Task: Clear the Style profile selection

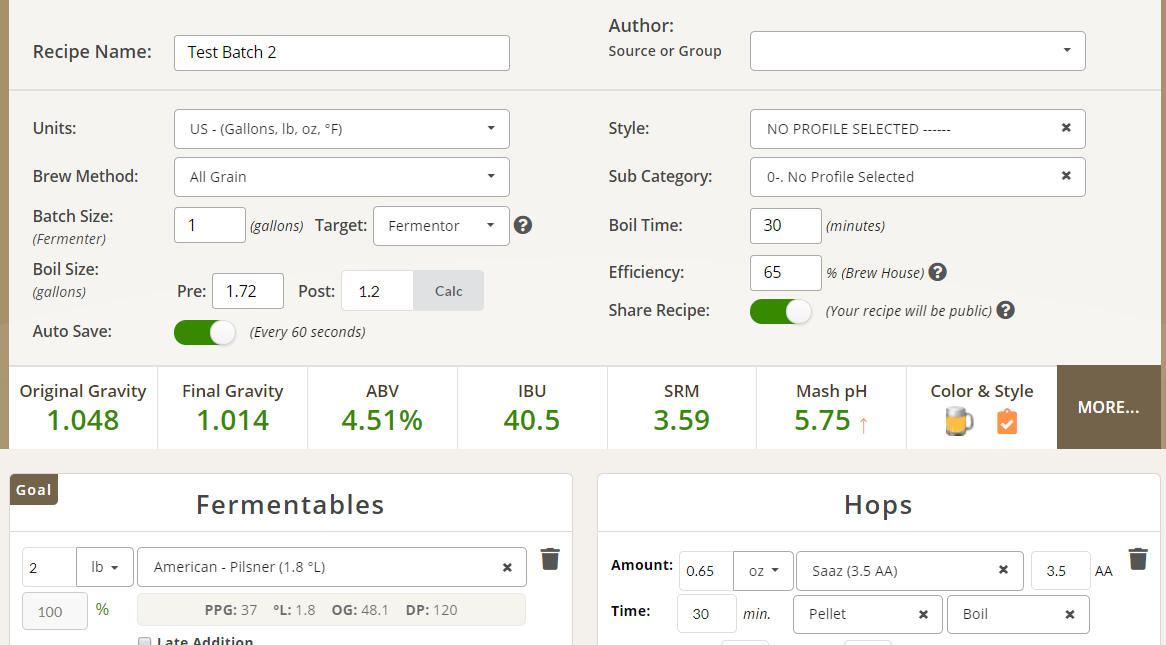Action: click(1066, 128)
